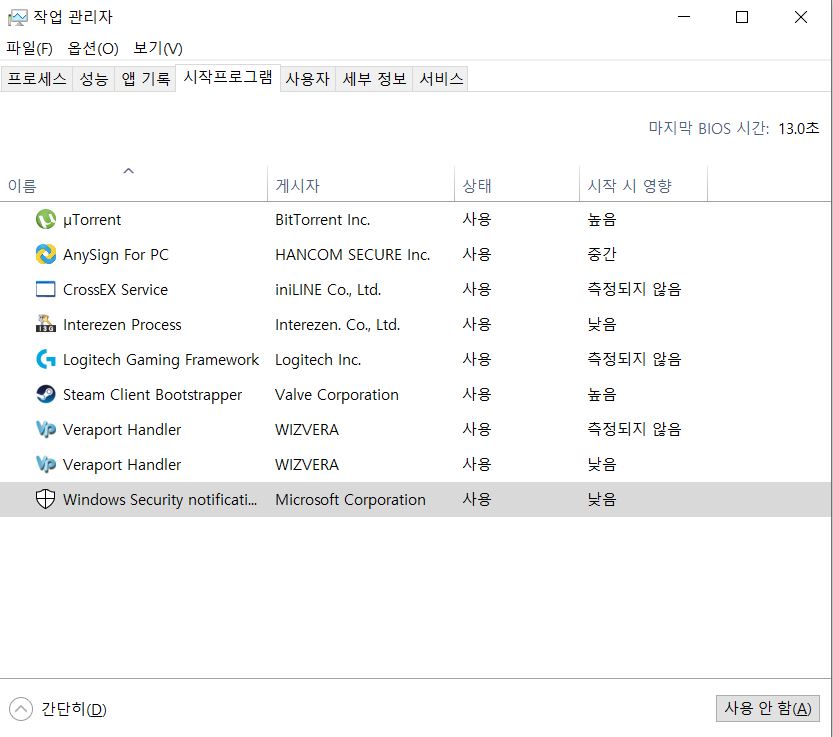Click the AnySign For PC icon
The width and height of the screenshot is (833, 737).
[x=46, y=255]
